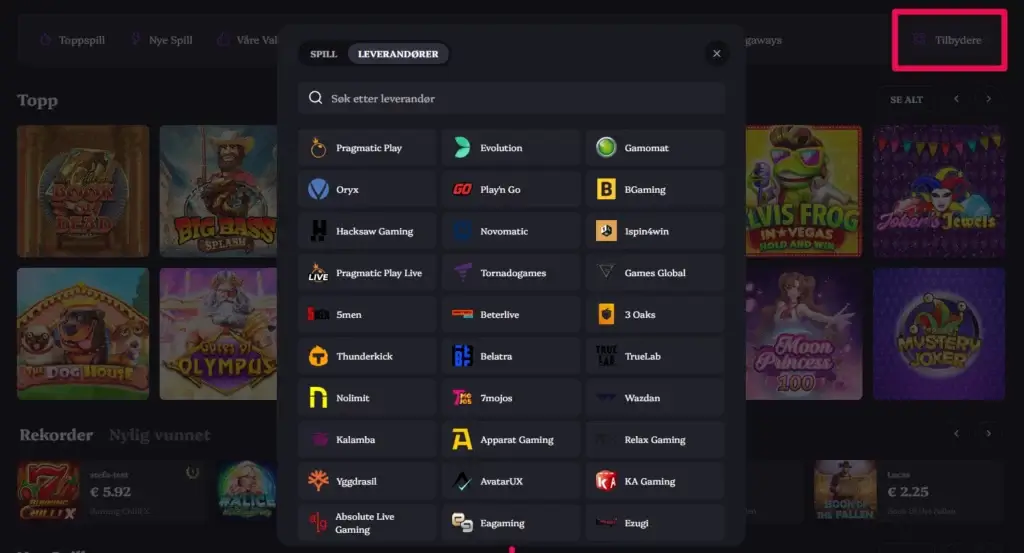Select the Tornadogames icon

(462, 272)
